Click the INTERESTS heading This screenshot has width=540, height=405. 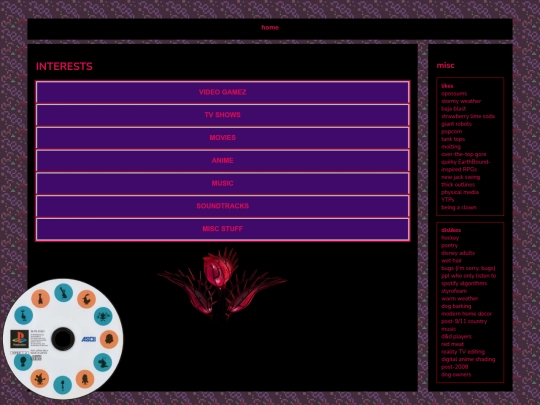[64, 66]
